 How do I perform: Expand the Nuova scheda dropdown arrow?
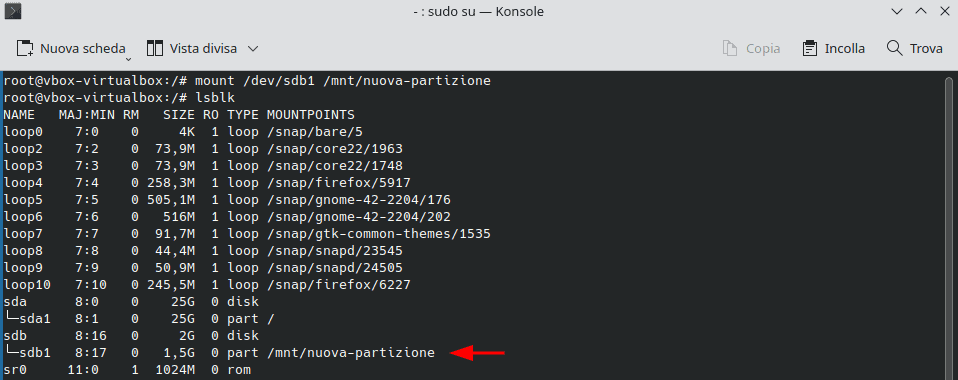[128, 59]
